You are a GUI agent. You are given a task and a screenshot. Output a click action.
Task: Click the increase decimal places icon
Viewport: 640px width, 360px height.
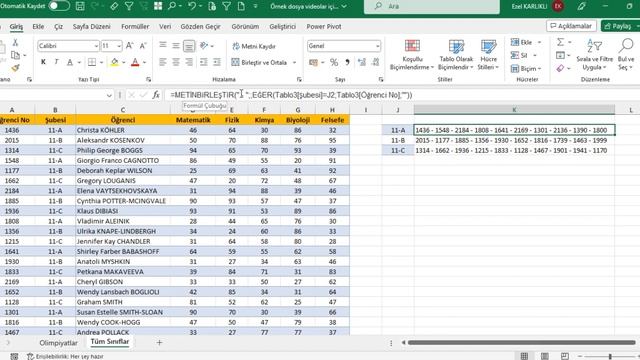[x=362, y=62]
